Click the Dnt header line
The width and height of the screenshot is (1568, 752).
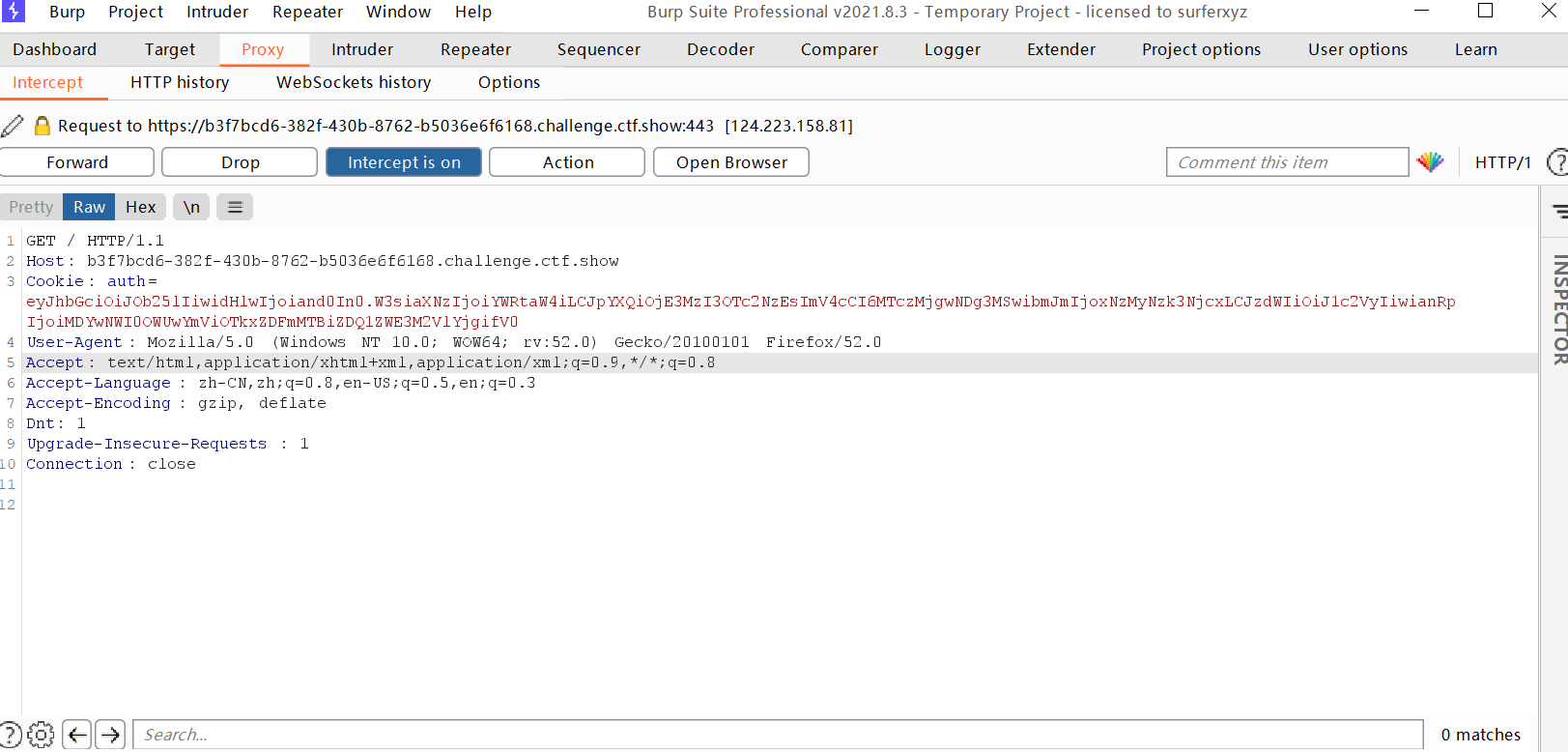pos(56,423)
